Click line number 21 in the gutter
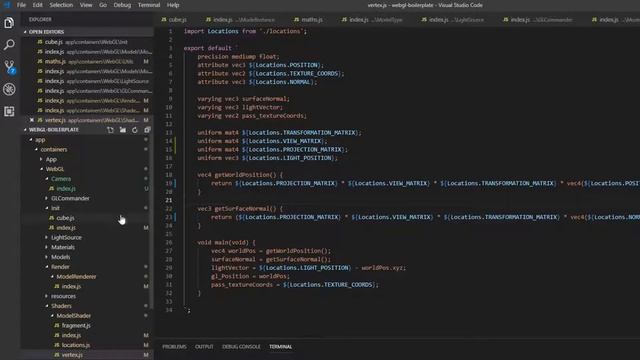Screen dimensions: 640x360 click(169, 200)
